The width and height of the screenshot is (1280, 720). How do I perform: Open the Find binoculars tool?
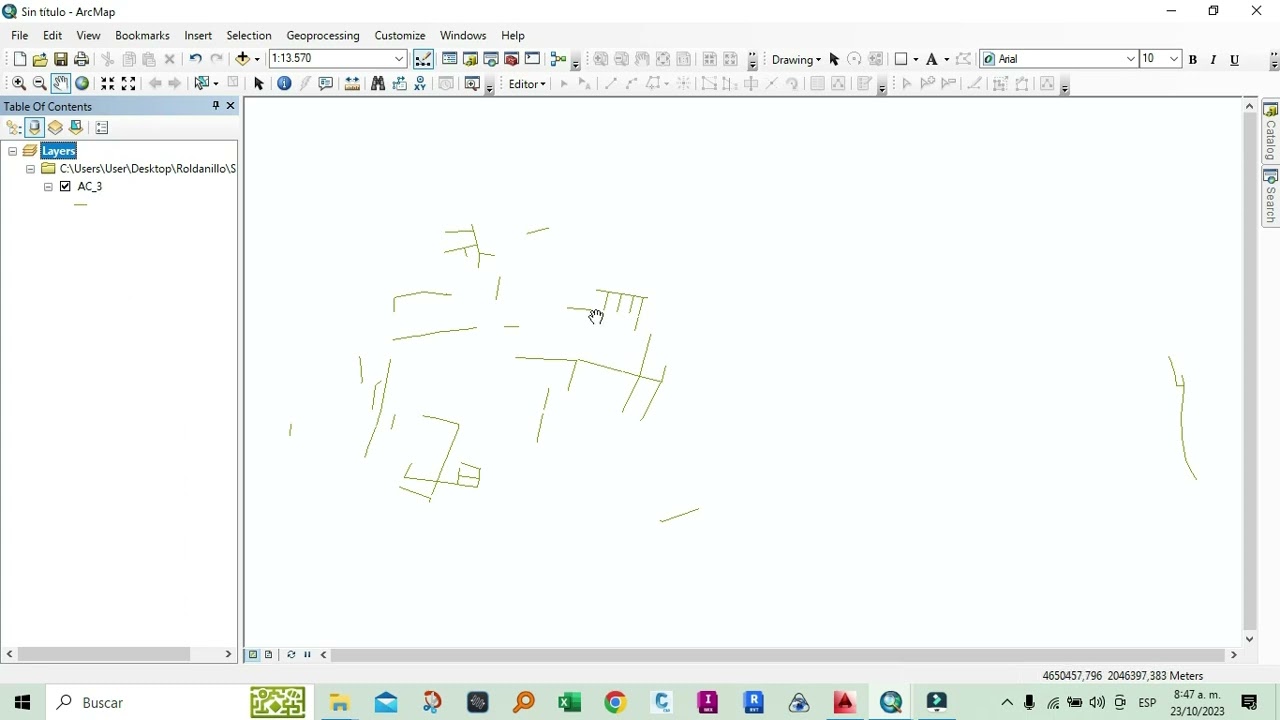378,84
